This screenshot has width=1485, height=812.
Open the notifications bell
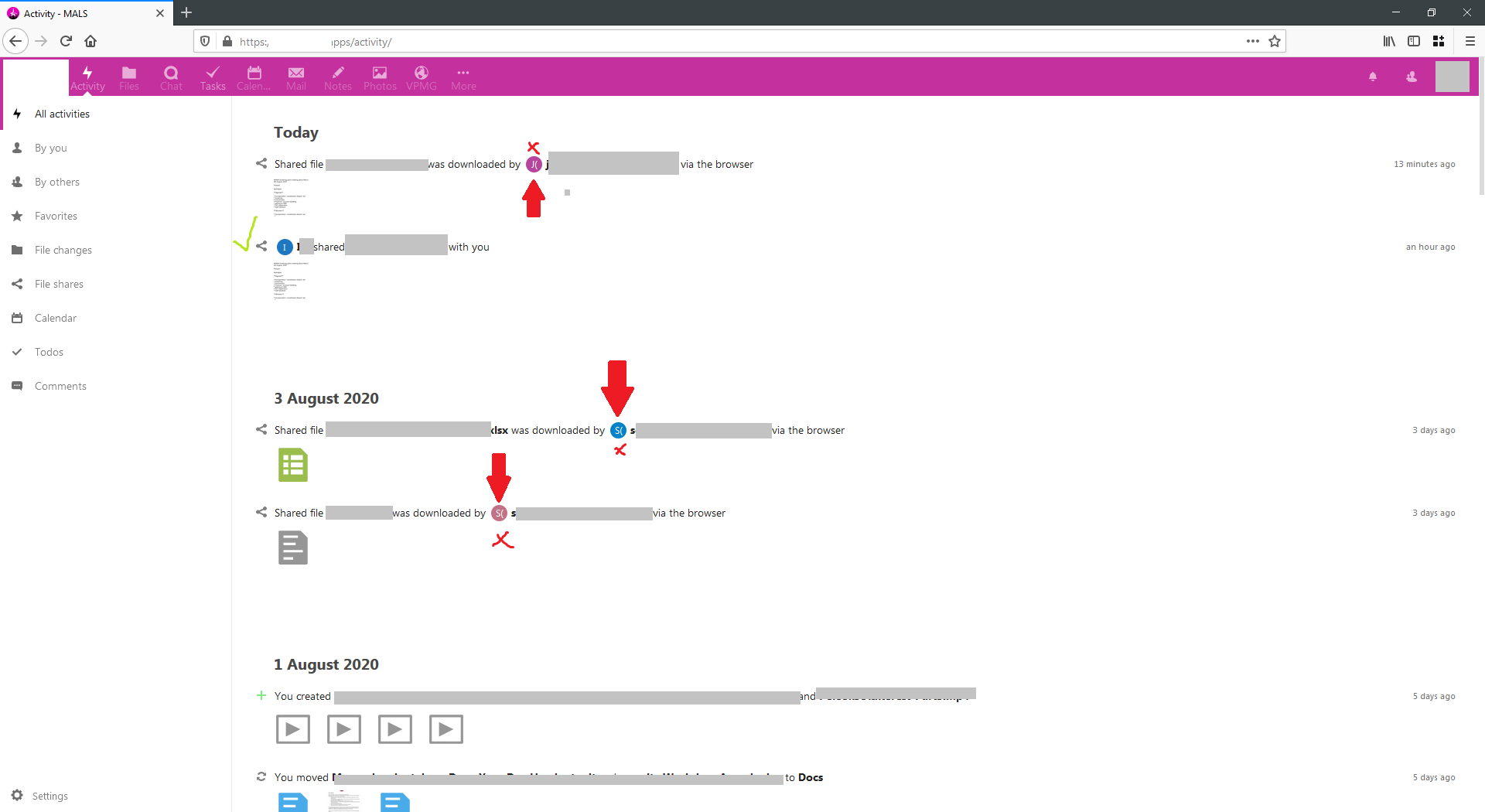tap(1373, 77)
